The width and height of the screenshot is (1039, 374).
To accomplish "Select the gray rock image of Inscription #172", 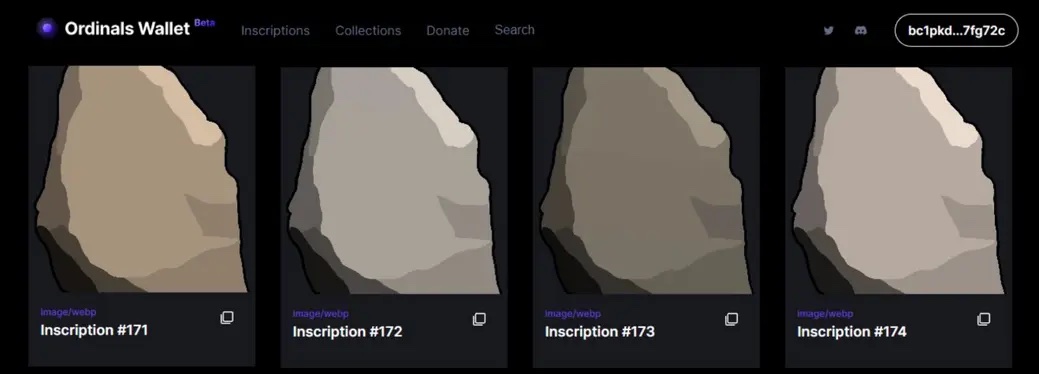I will (394, 180).
